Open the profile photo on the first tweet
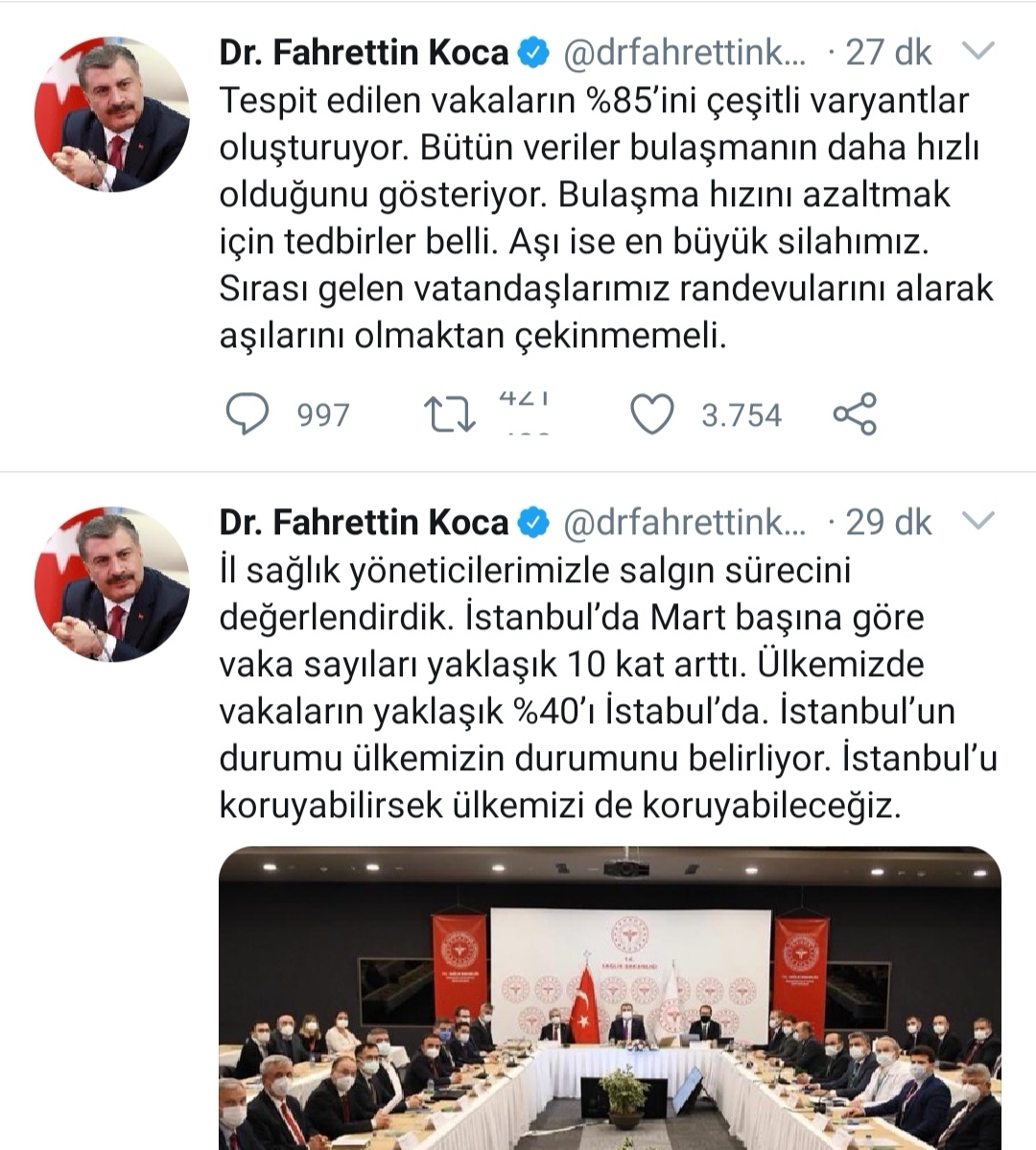 [x=112, y=114]
